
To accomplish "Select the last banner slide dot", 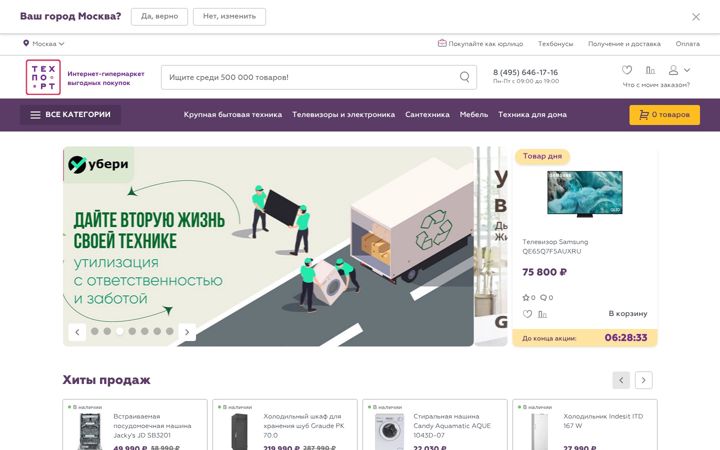I will pyautogui.click(x=169, y=331).
